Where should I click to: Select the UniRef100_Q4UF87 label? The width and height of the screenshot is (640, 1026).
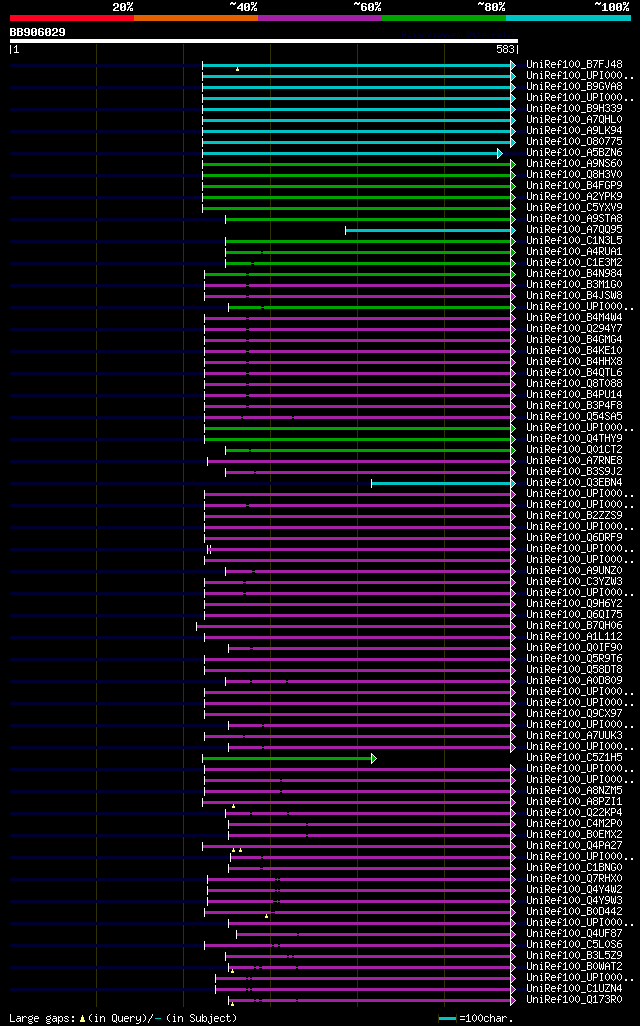575,934
